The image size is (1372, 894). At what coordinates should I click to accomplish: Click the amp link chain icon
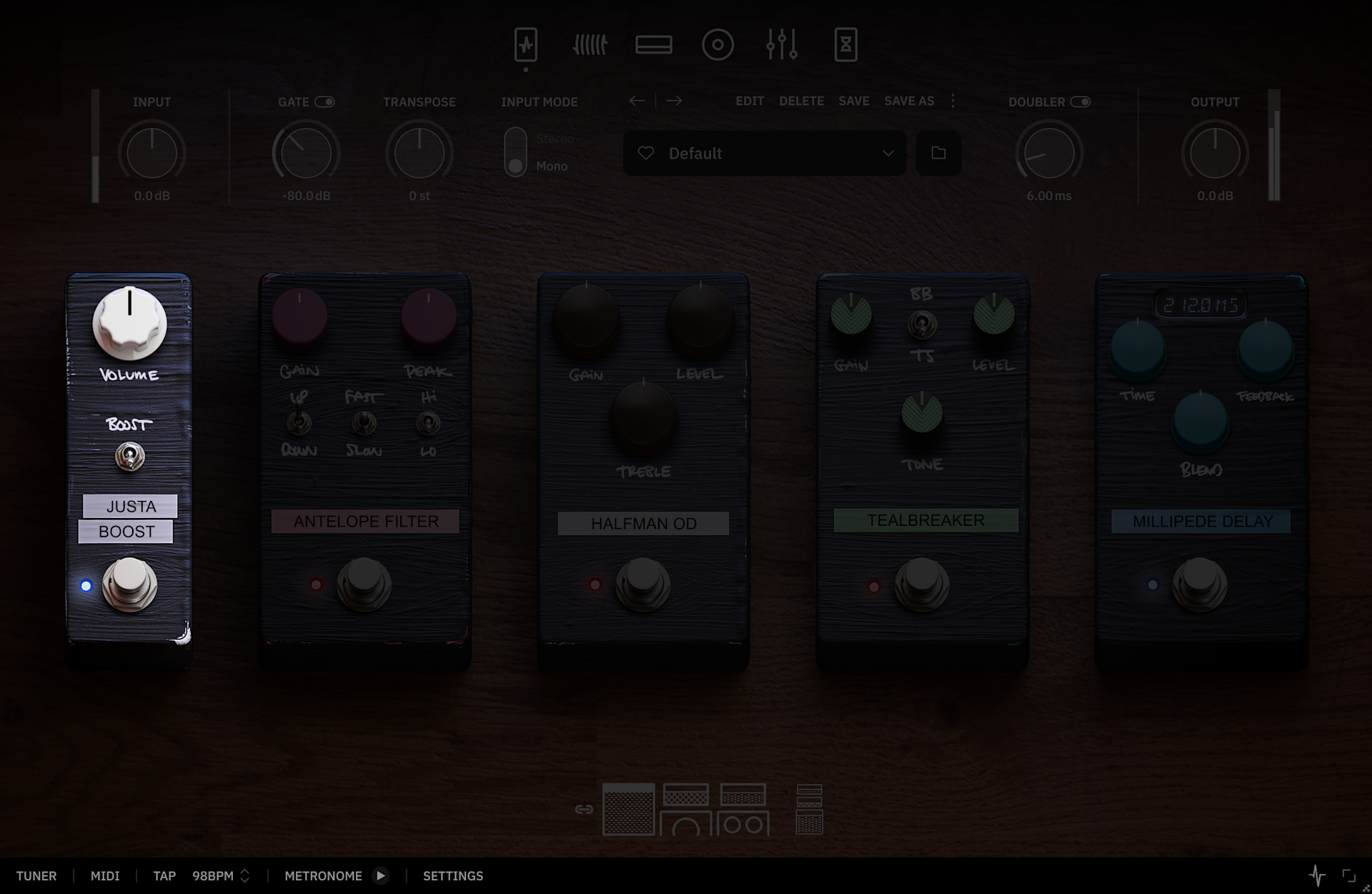[x=584, y=809]
